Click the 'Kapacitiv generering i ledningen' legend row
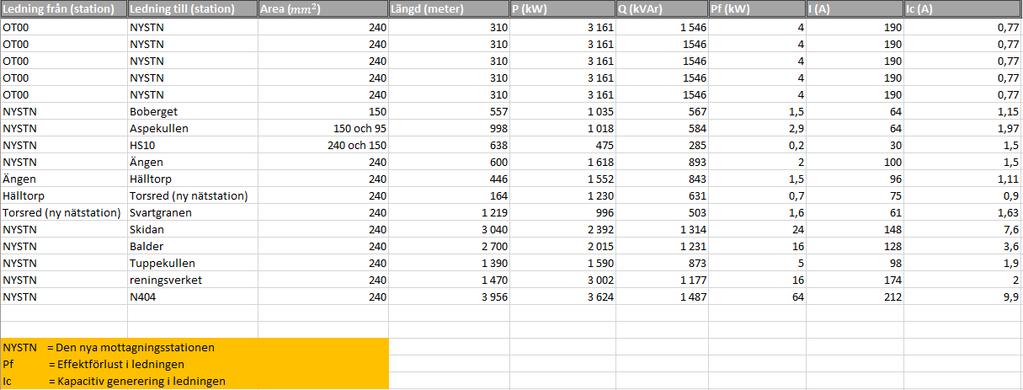The width and height of the screenshot is (1023, 390). 194,381
